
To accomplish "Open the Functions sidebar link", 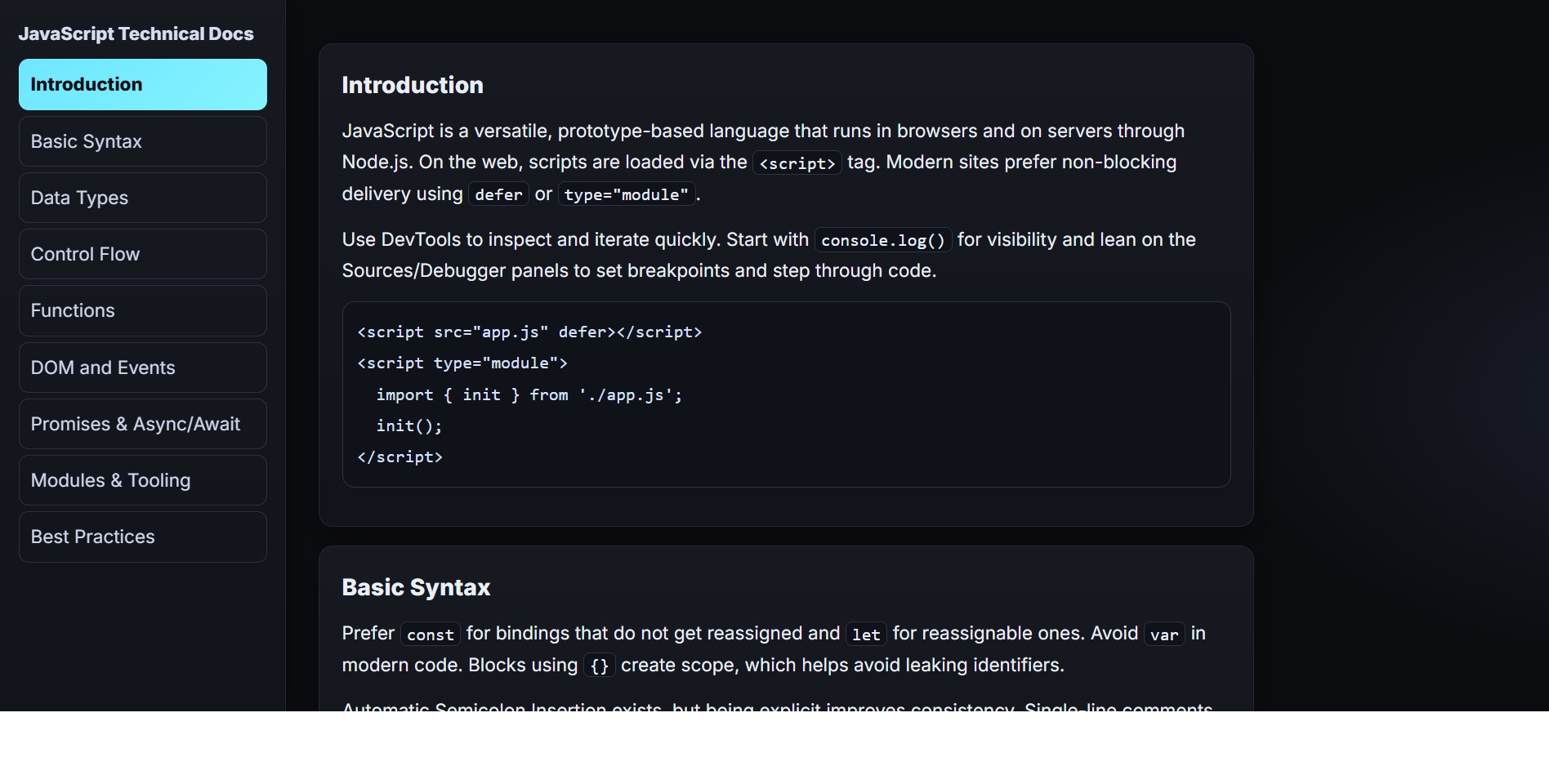I will pos(142,310).
